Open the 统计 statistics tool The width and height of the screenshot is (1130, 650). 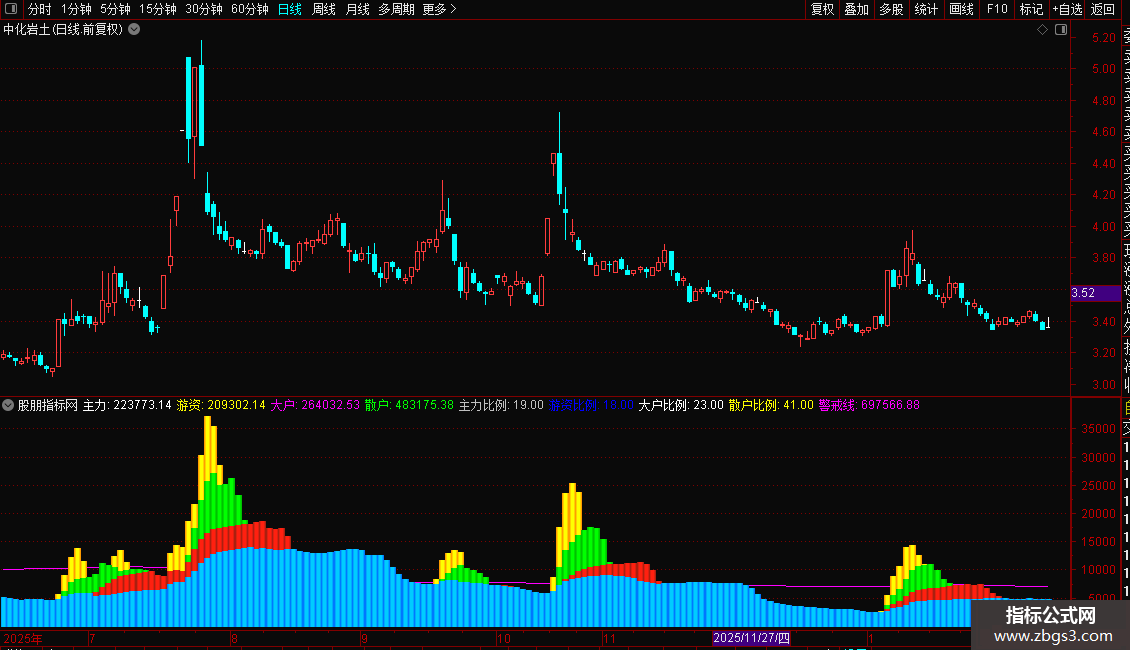[926, 9]
